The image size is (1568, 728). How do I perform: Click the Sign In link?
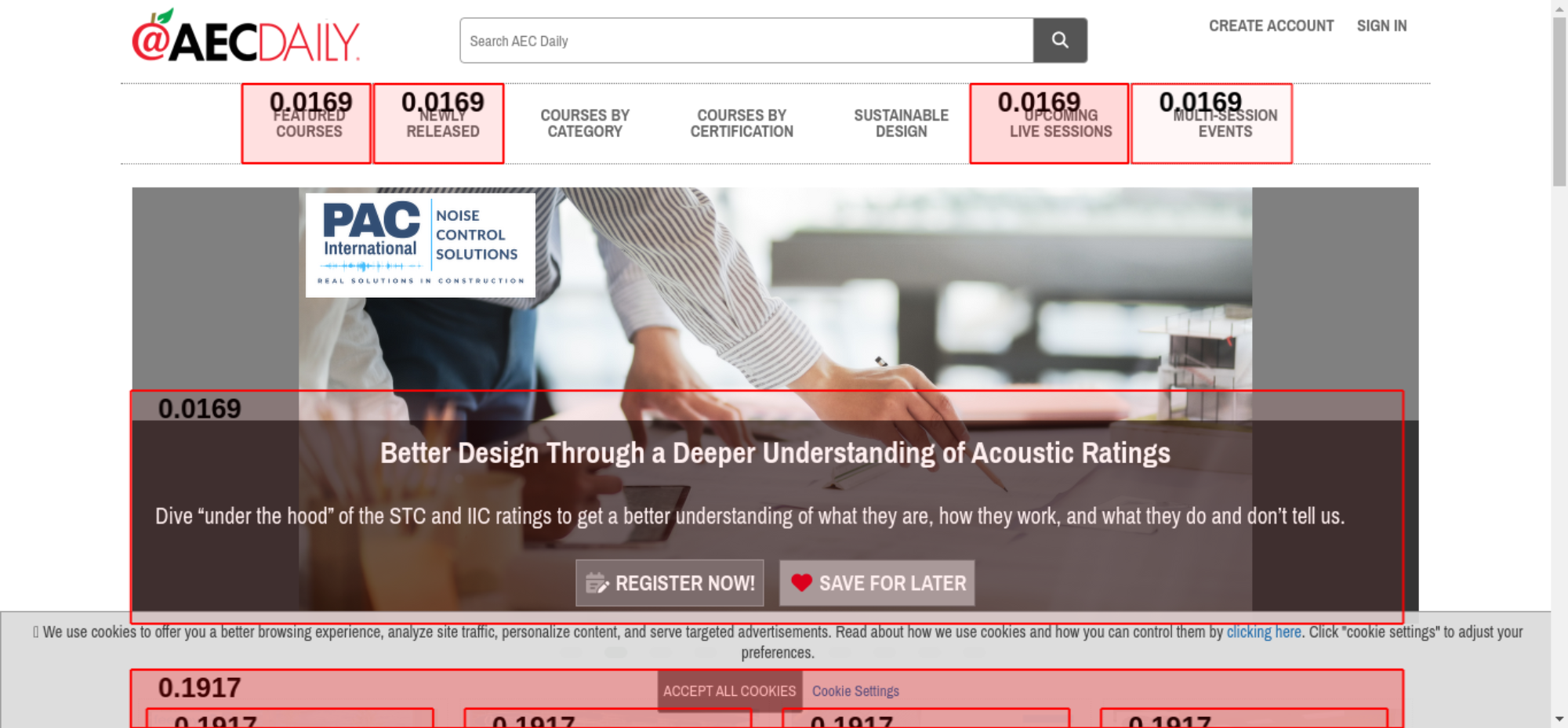pyautogui.click(x=1381, y=26)
